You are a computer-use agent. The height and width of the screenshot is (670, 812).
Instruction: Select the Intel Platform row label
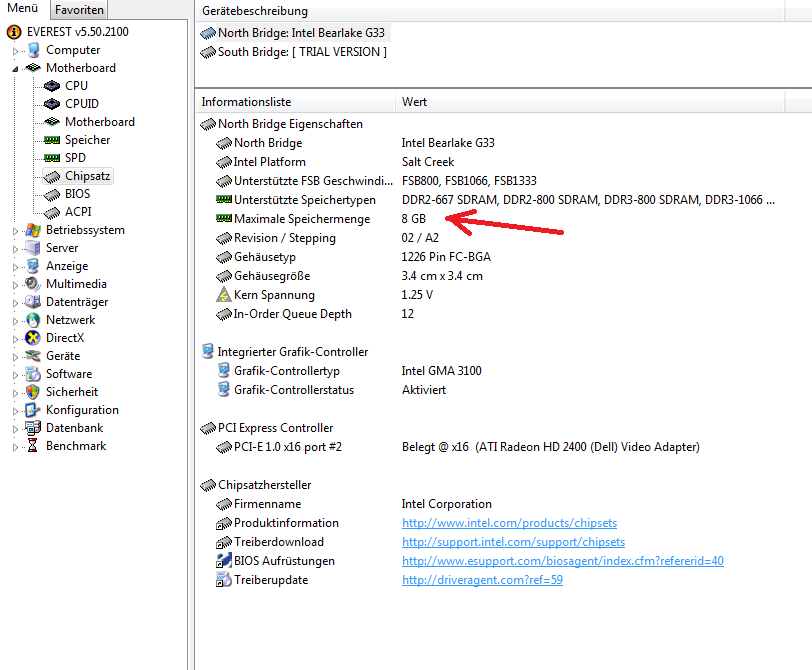[x=269, y=162]
